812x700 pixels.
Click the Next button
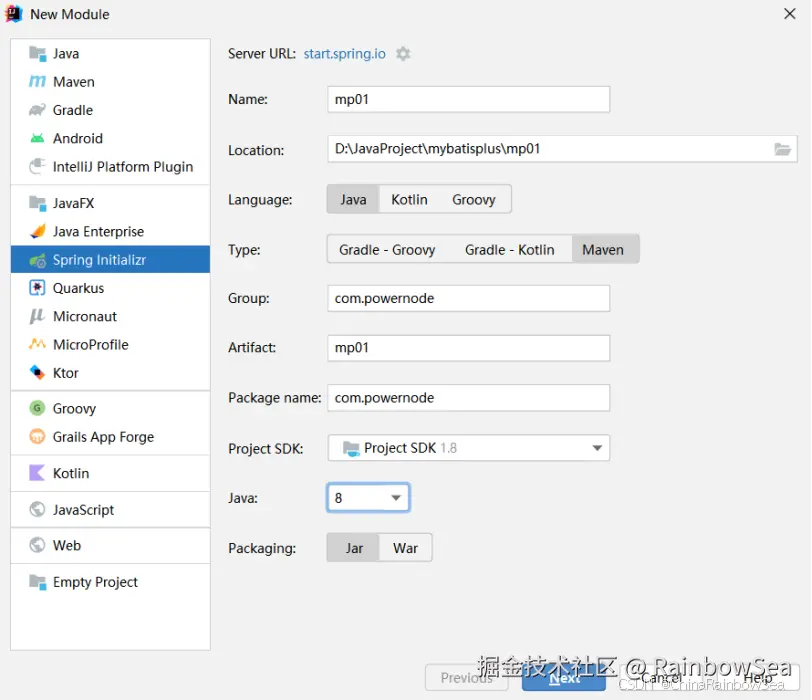(x=564, y=678)
